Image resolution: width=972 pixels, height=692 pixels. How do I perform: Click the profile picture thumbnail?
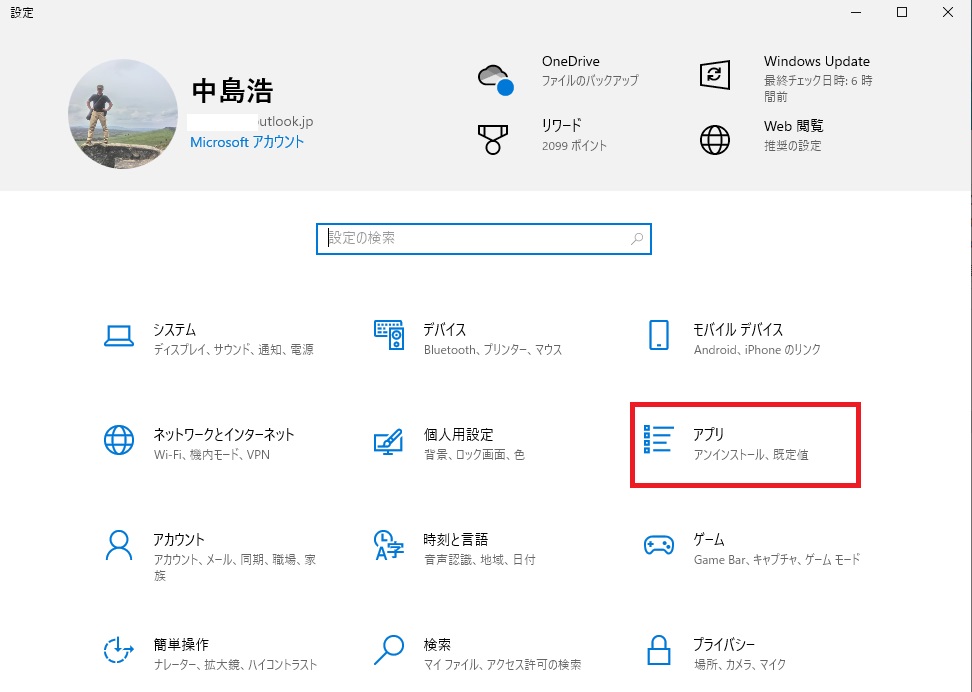[x=123, y=114]
